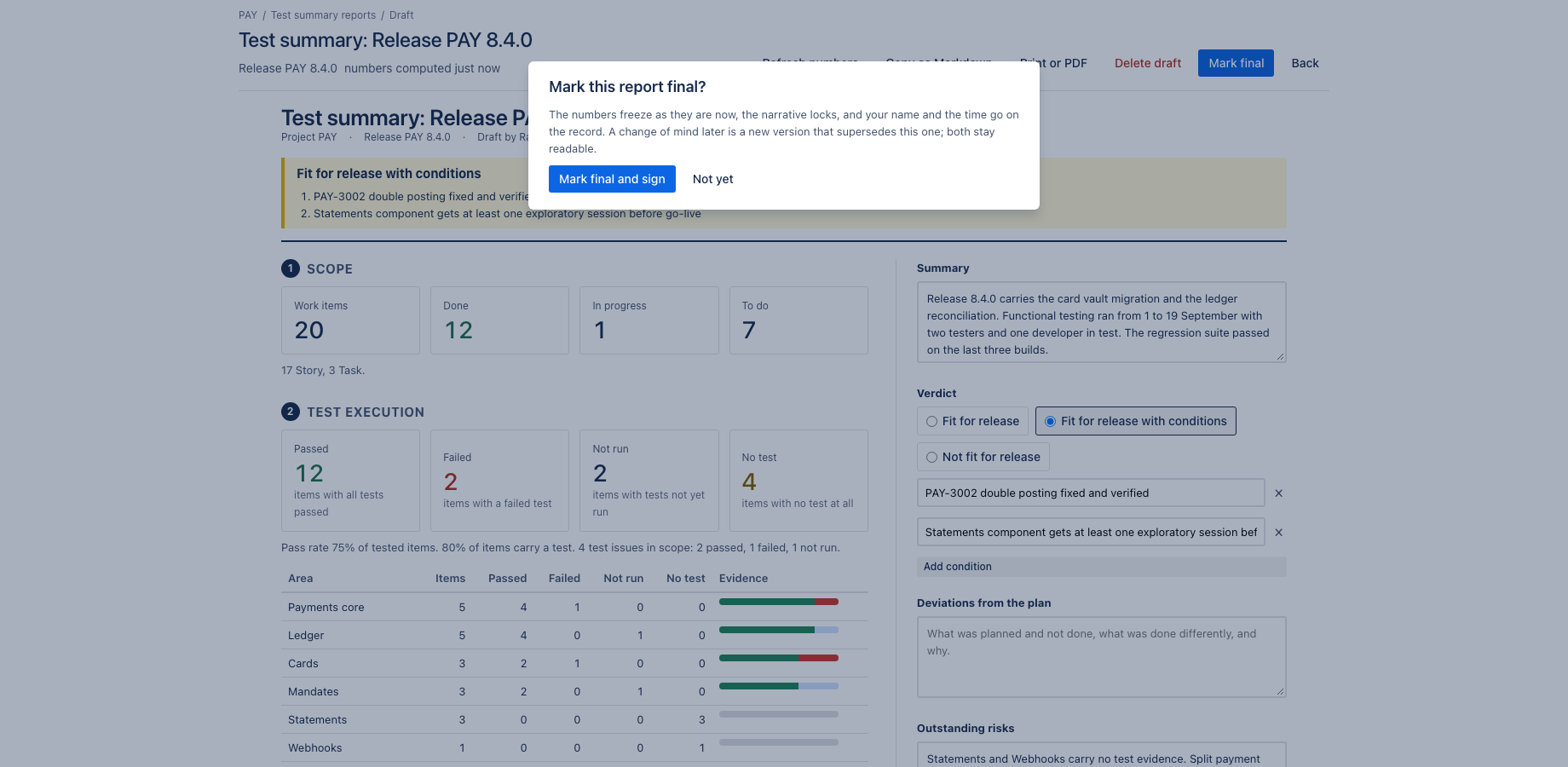Image resolution: width=1568 pixels, height=767 pixels.
Task: Click the Mark final toolbar button
Action: tap(1236, 63)
